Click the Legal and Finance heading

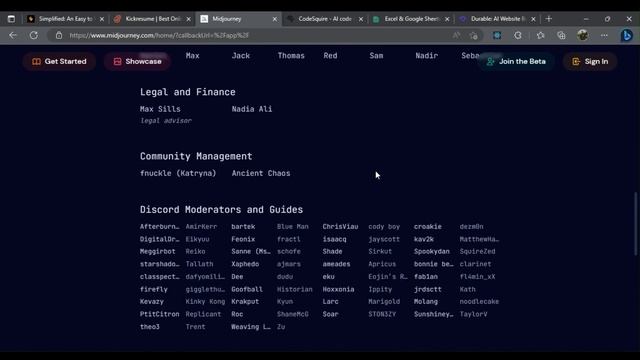coord(188,92)
